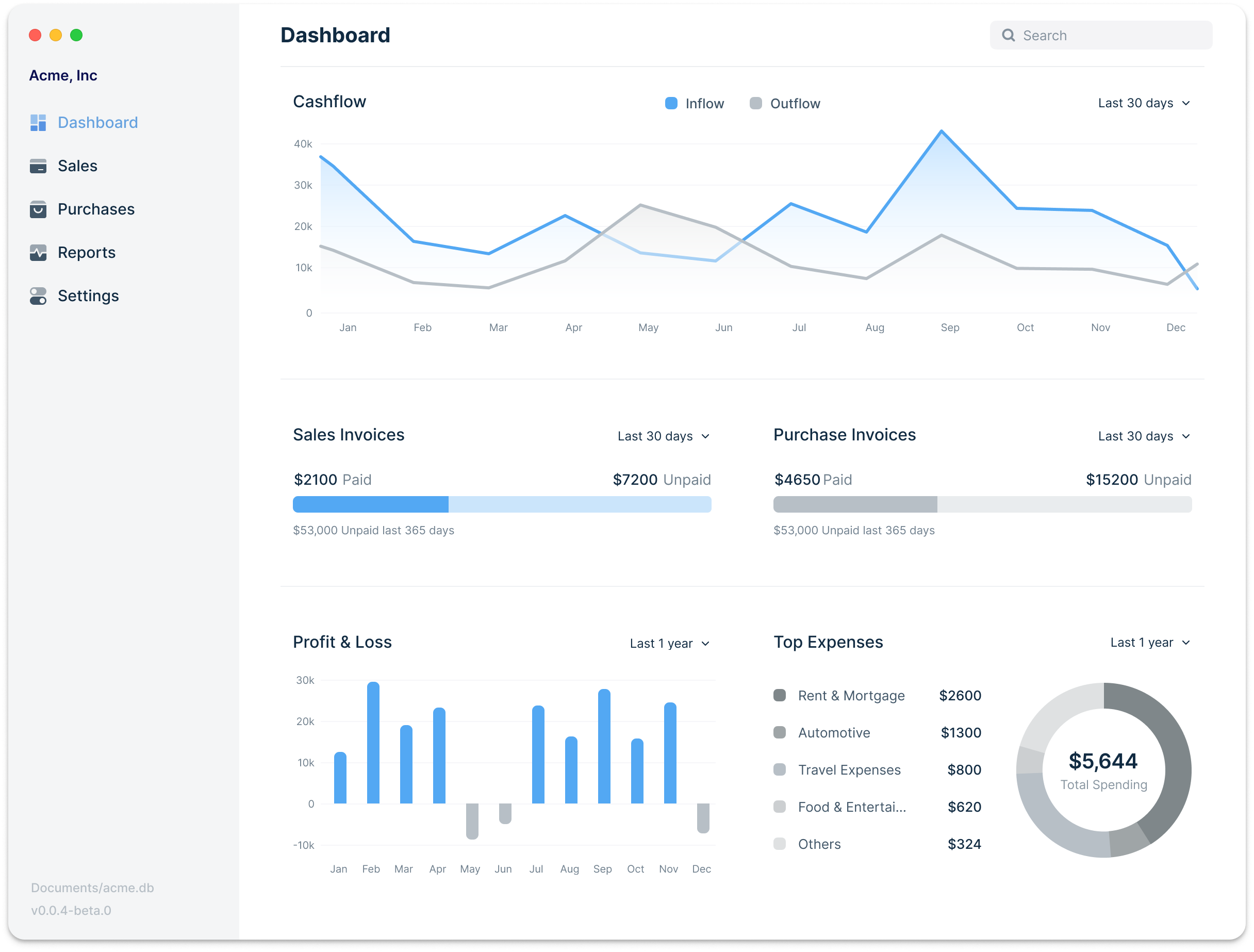Go to the Sales menu item
1254x952 pixels.
click(x=78, y=166)
